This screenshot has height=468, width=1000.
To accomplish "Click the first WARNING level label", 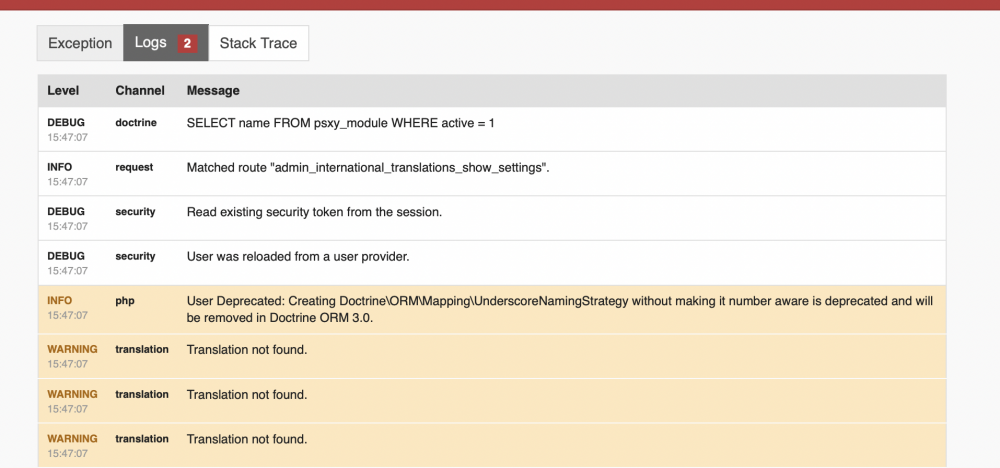I will click(72, 349).
